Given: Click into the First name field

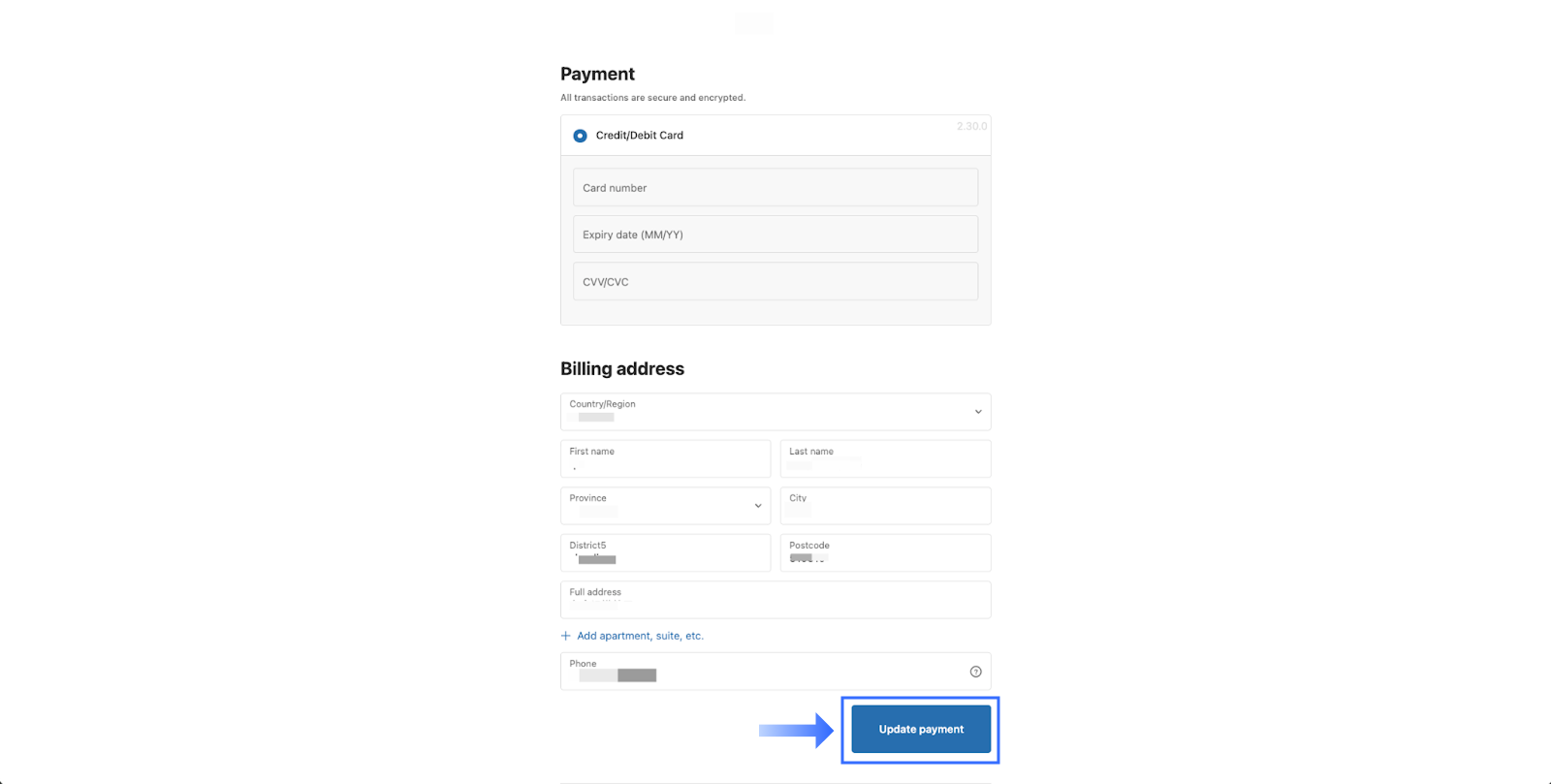Looking at the screenshot, I should [665, 459].
